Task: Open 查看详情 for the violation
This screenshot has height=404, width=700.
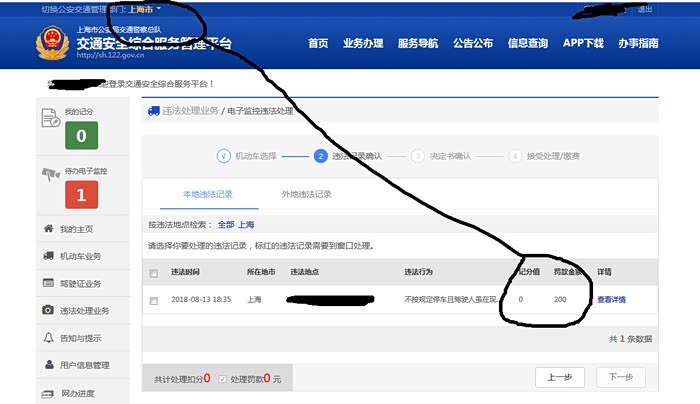Action: [x=612, y=300]
